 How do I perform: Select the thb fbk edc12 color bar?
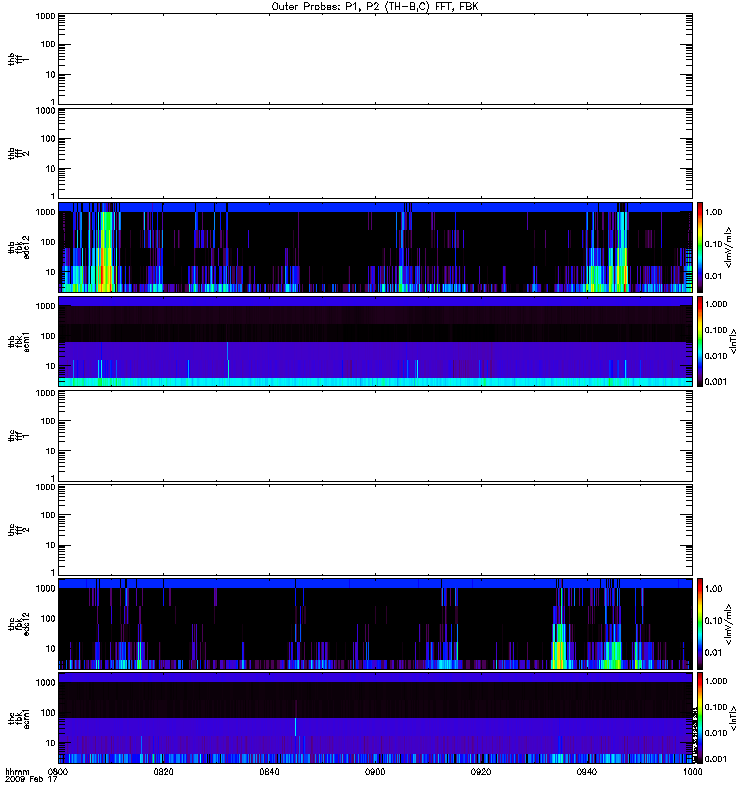[x=700, y=247]
